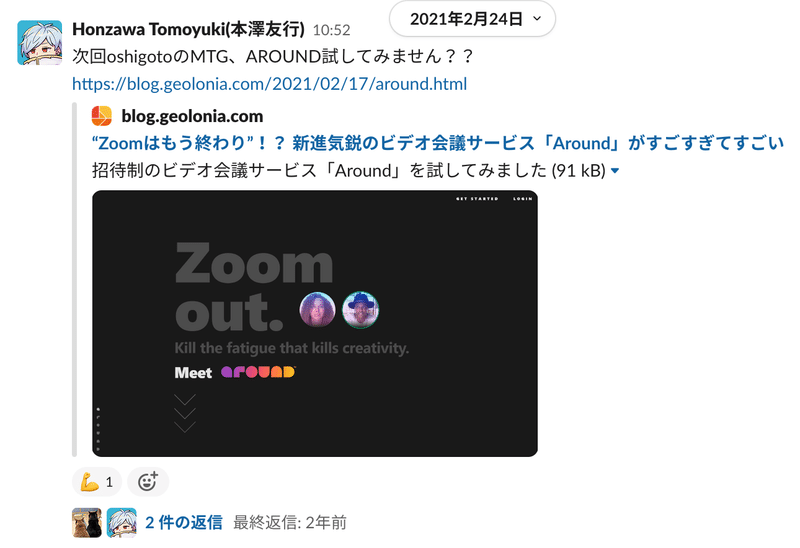Open the blog.geolonia.com around.html URL
The width and height of the screenshot is (800, 548).
pyautogui.click(x=269, y=84)
